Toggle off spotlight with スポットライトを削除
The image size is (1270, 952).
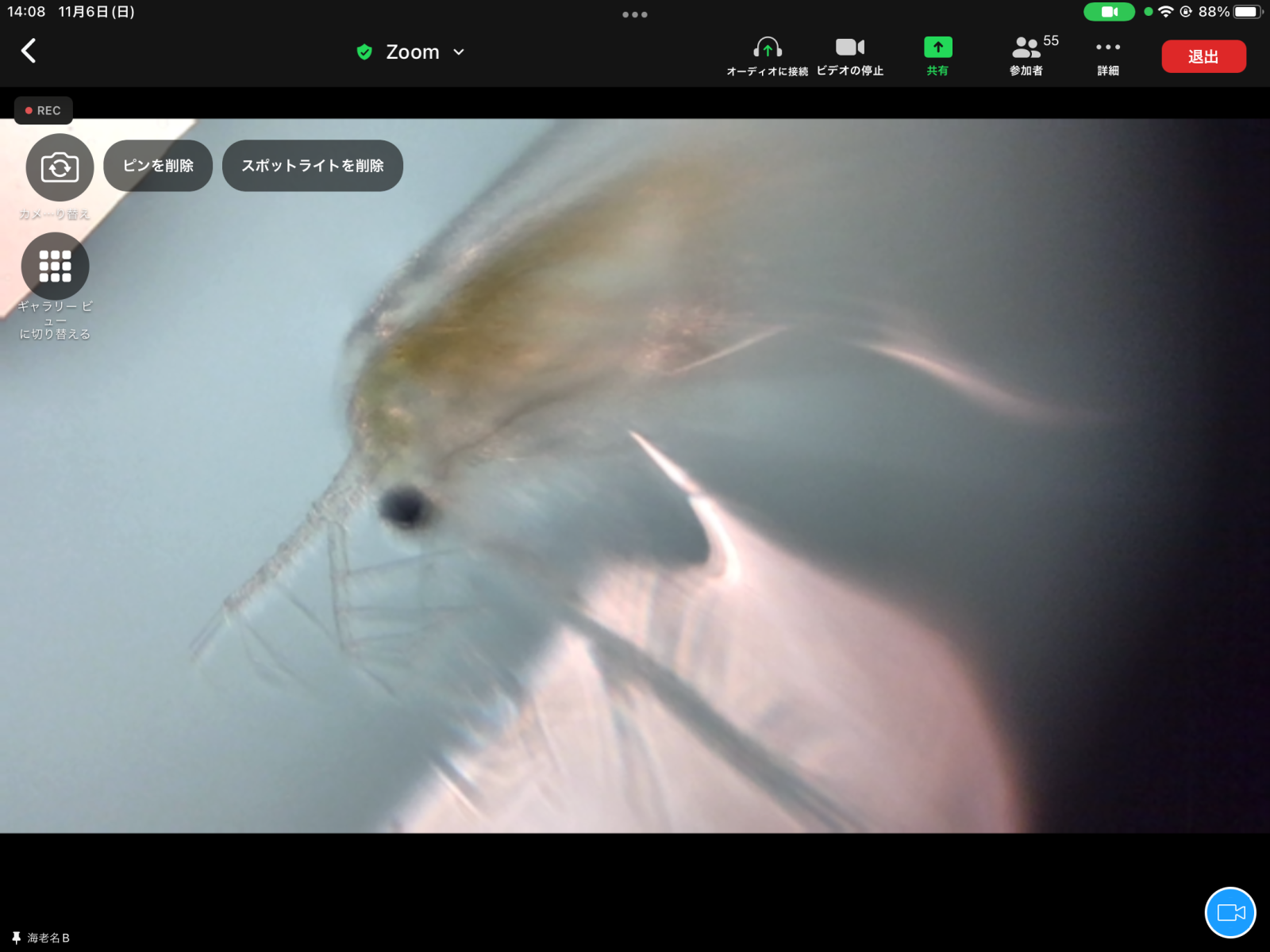(x=313, y=166)
